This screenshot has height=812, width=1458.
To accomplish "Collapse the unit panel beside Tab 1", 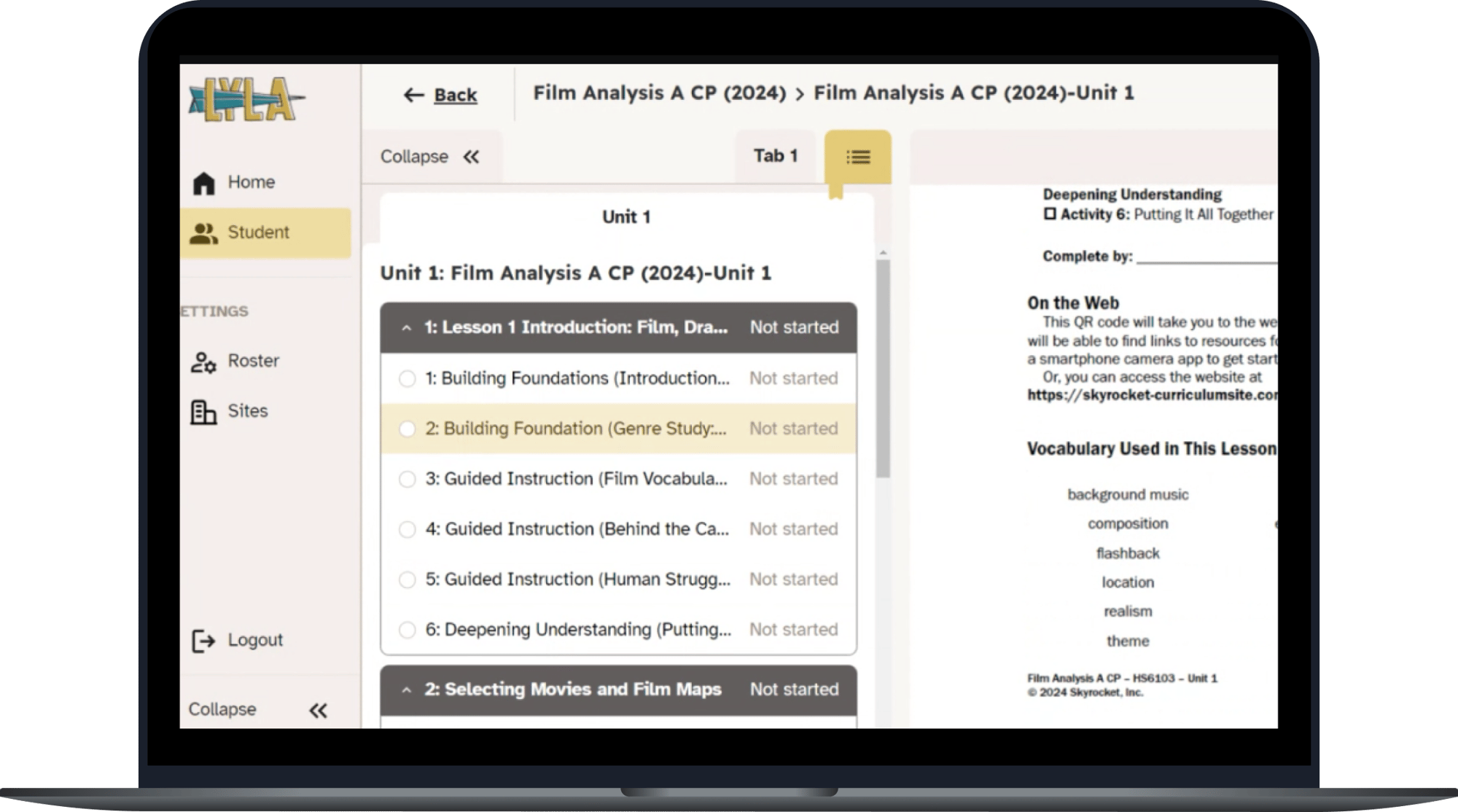I will click(471, 157).
